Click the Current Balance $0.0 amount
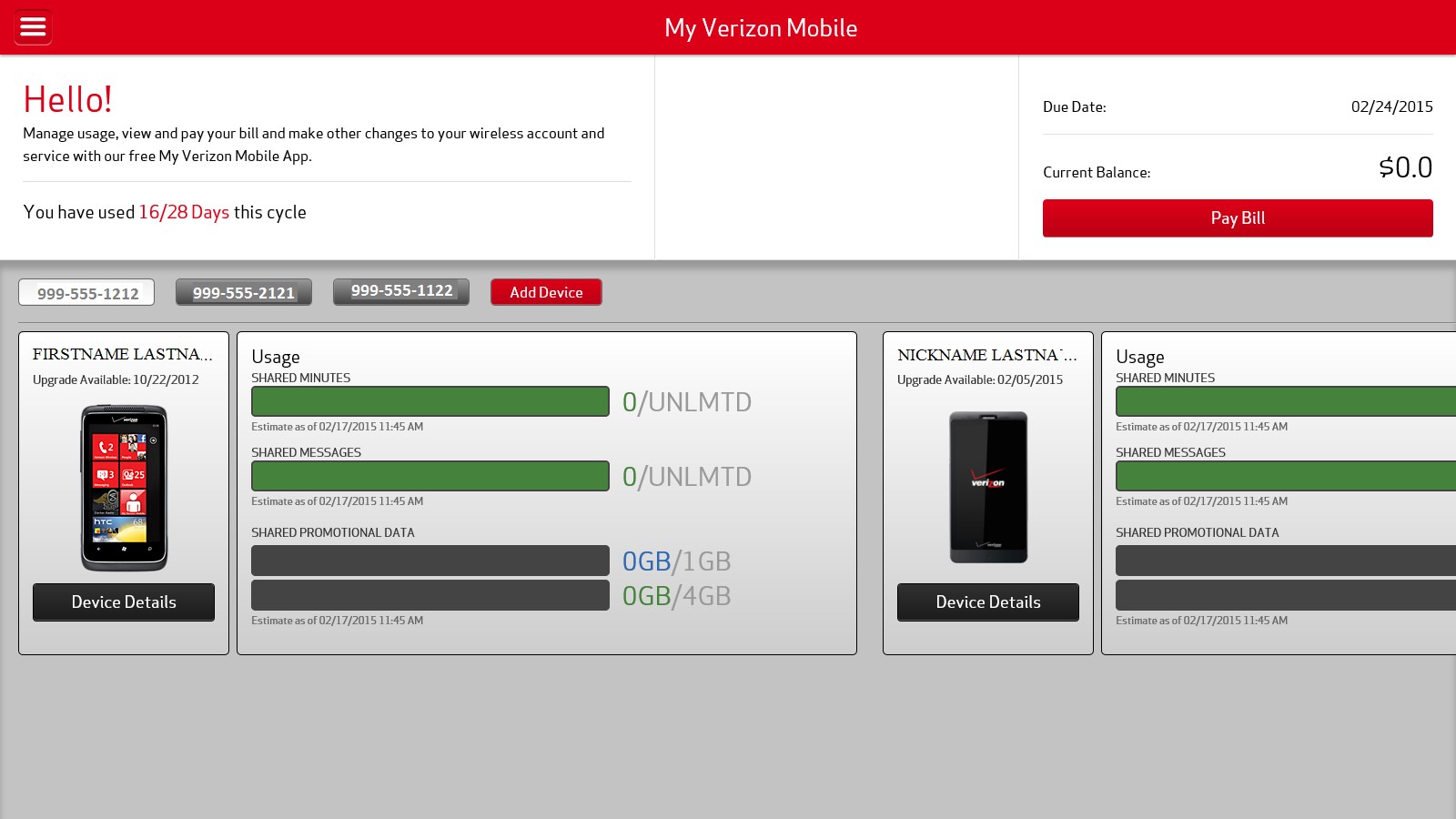 coord(1405,168)
